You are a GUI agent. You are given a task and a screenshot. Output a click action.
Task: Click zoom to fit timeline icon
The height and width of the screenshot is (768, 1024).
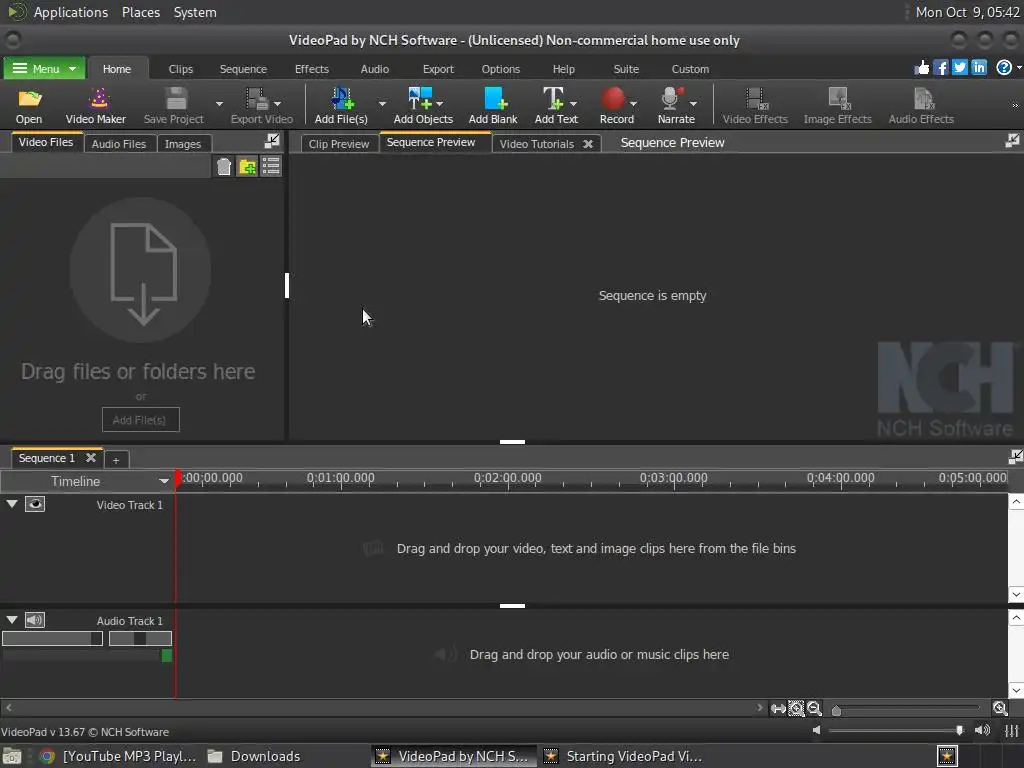click(796, 709)
